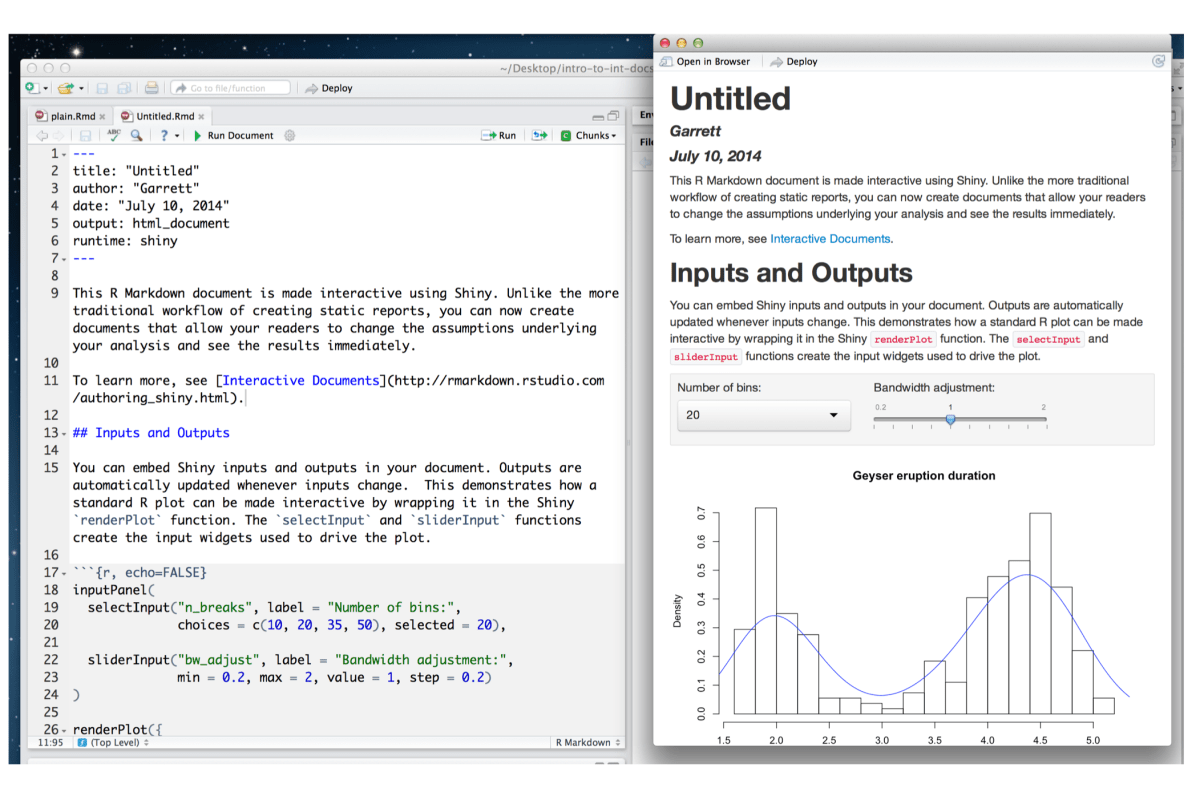Expand the Chunks dropdown menu
The width and height of the screenshot is (1200, 800).
coord(588,135)
